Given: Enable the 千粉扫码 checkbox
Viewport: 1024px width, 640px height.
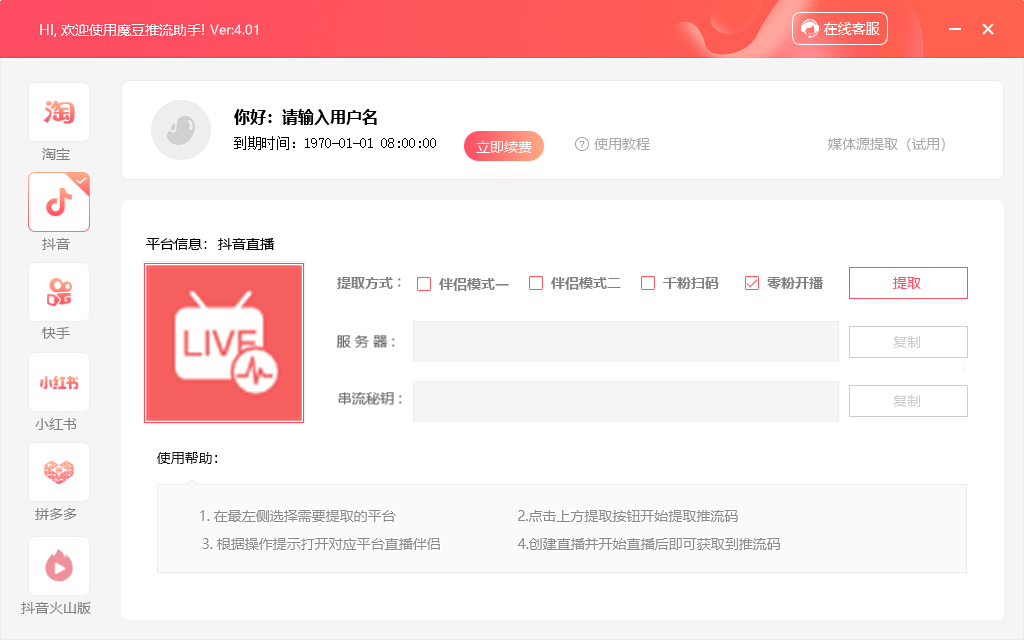Looking at the screenshot, I should coord(645,283).
